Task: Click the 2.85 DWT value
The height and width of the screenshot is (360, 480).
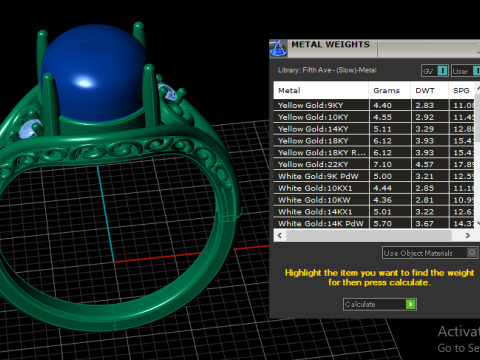Action: [424, 188]
